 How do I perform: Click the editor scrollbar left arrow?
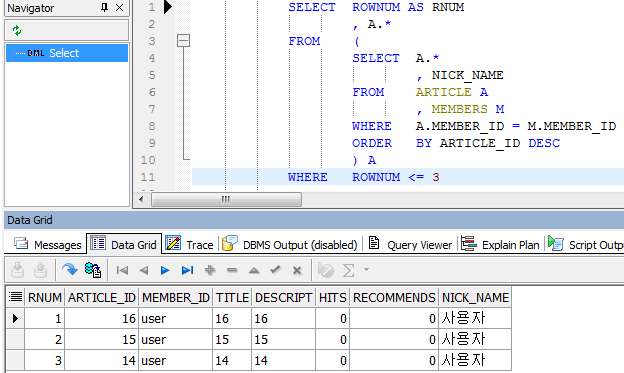pyautogui.click(x=141, y=199)
